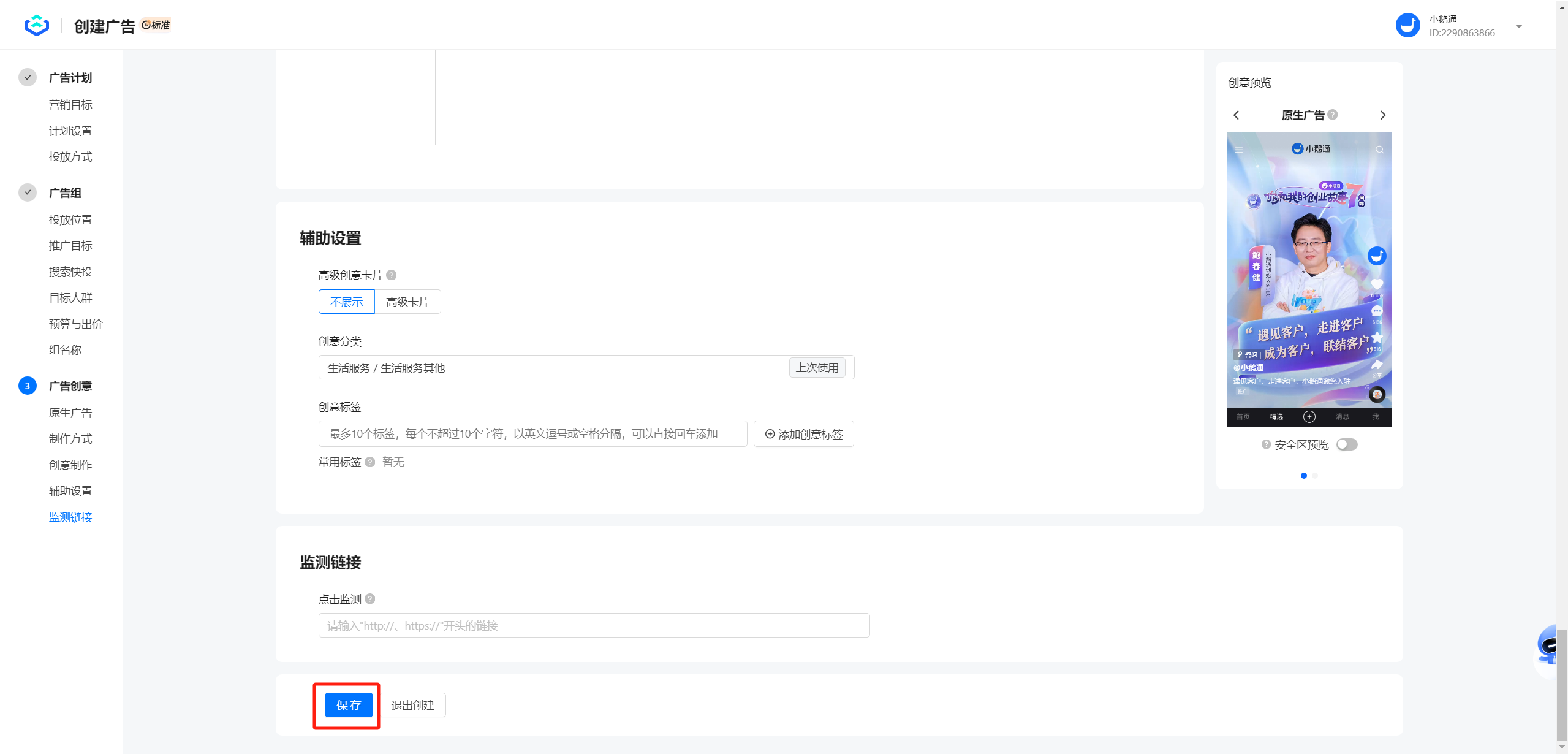This screenshot has width=1568, height=754.
Task: Click the 创建广告 page title
Action: [x=104, y=26]
